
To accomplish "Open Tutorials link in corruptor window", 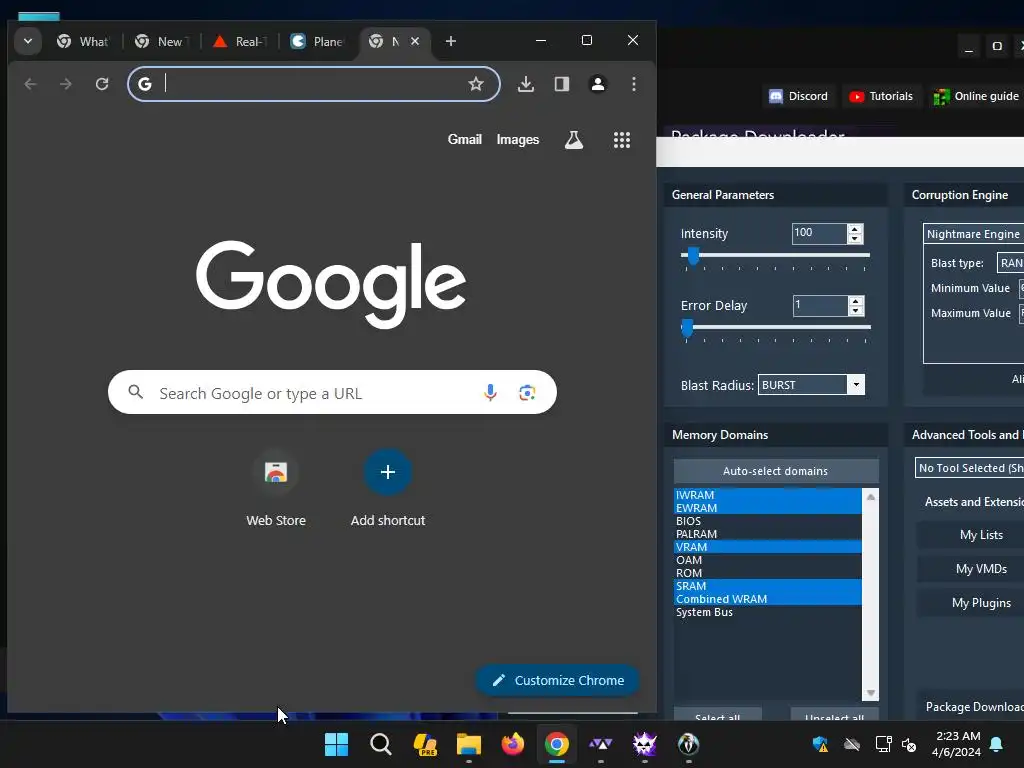I will (x=881, y=96).
